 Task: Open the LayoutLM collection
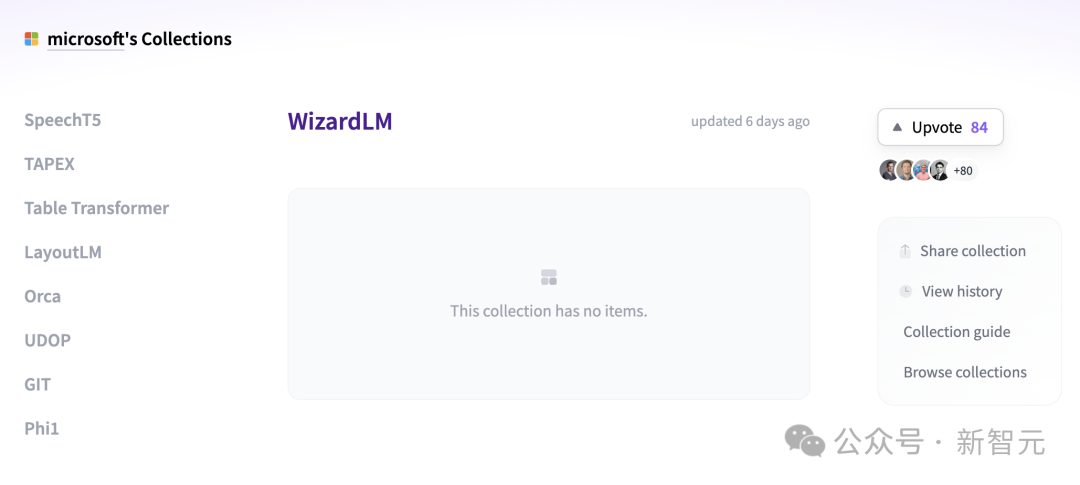tap(63, 252)
